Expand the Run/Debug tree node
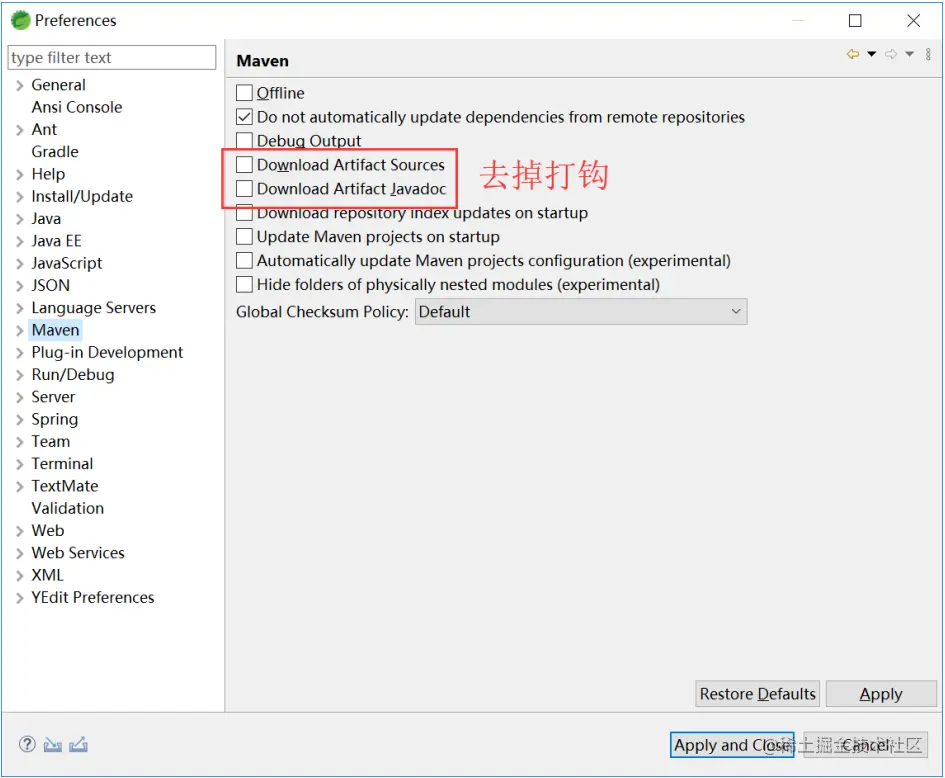 click(20, 375)
